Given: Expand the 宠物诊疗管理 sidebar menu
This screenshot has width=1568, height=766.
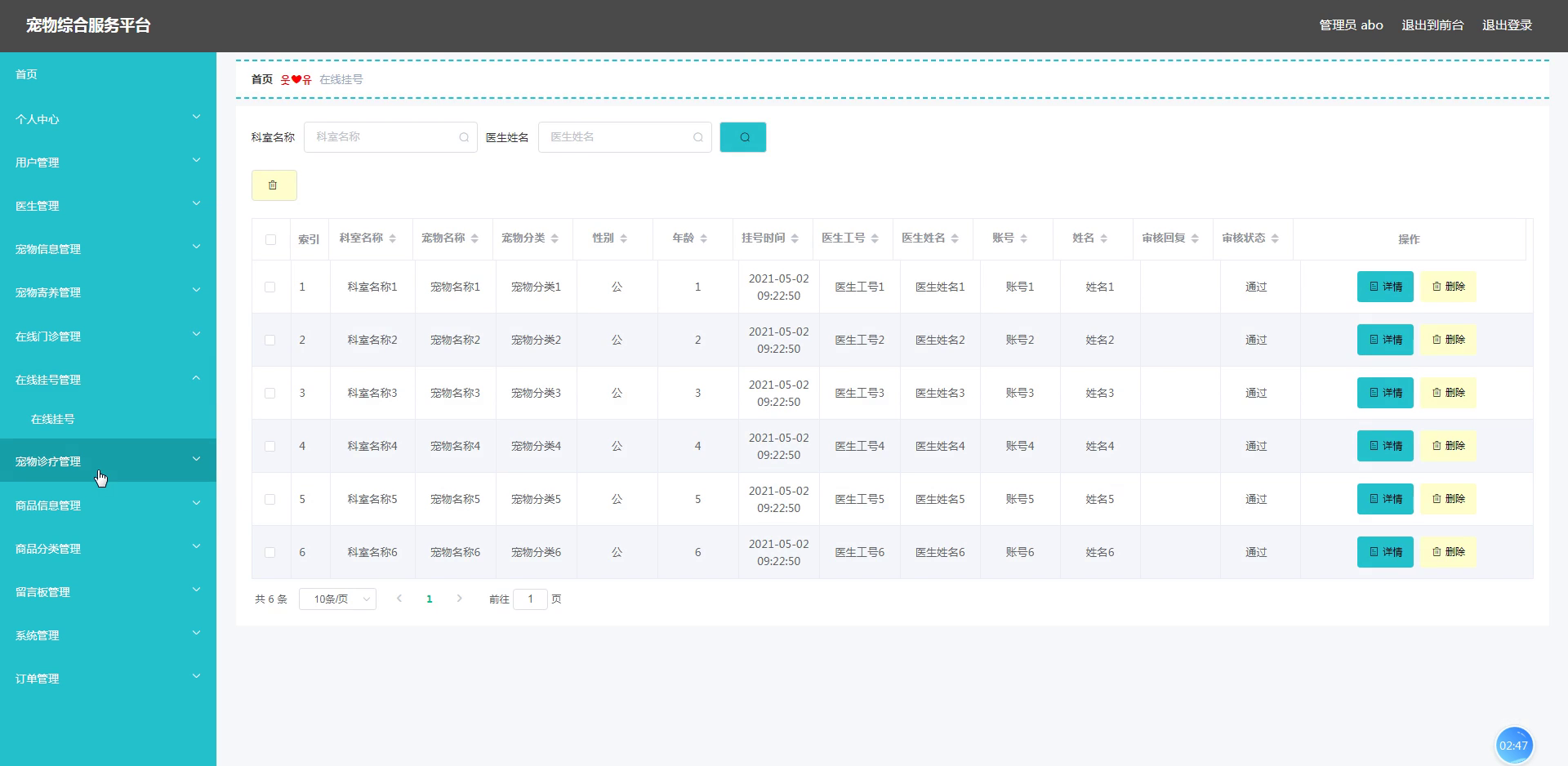Looking at the screenshot, I should click(108, 461).
